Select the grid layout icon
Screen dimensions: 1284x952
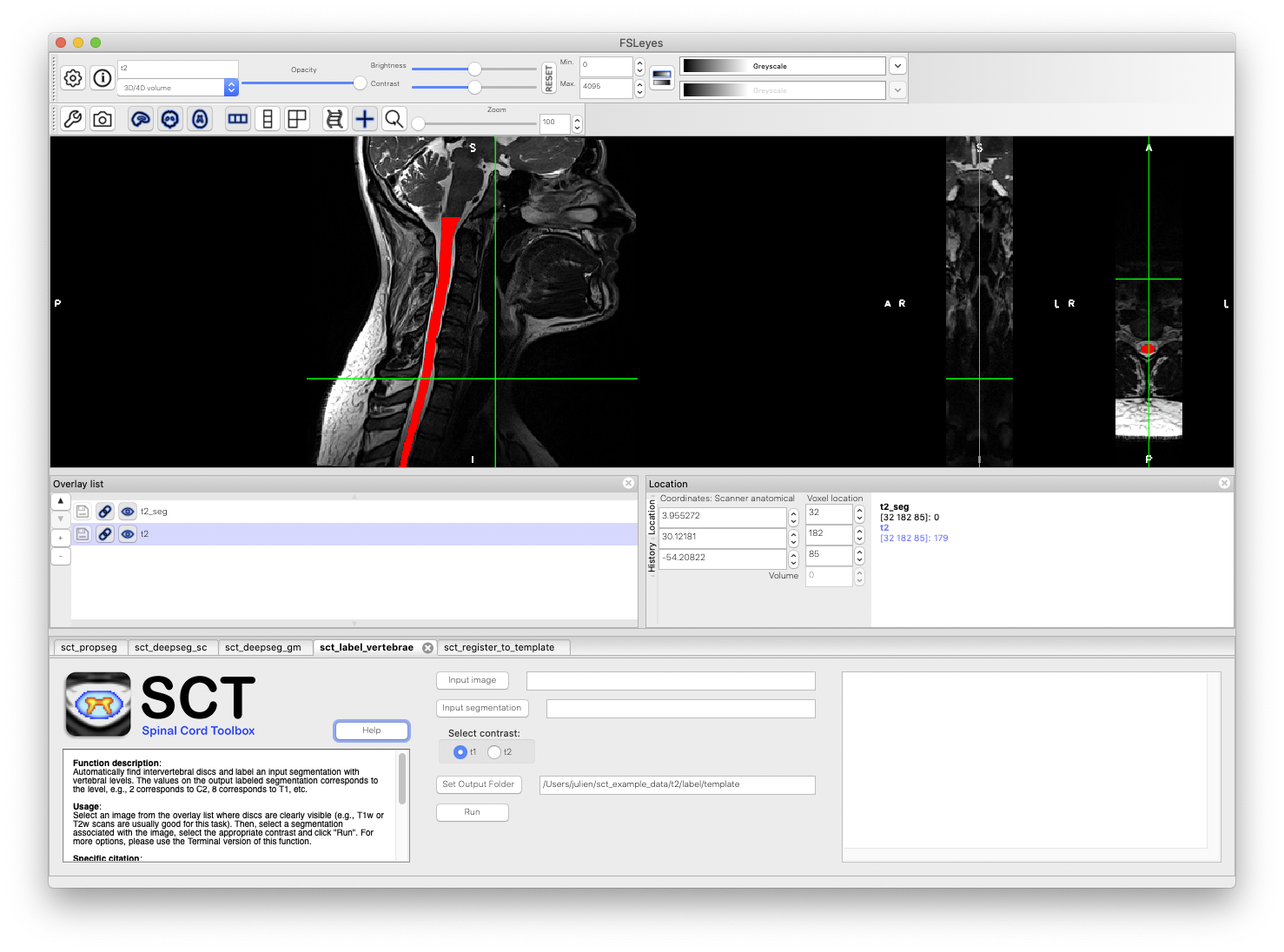297,119
